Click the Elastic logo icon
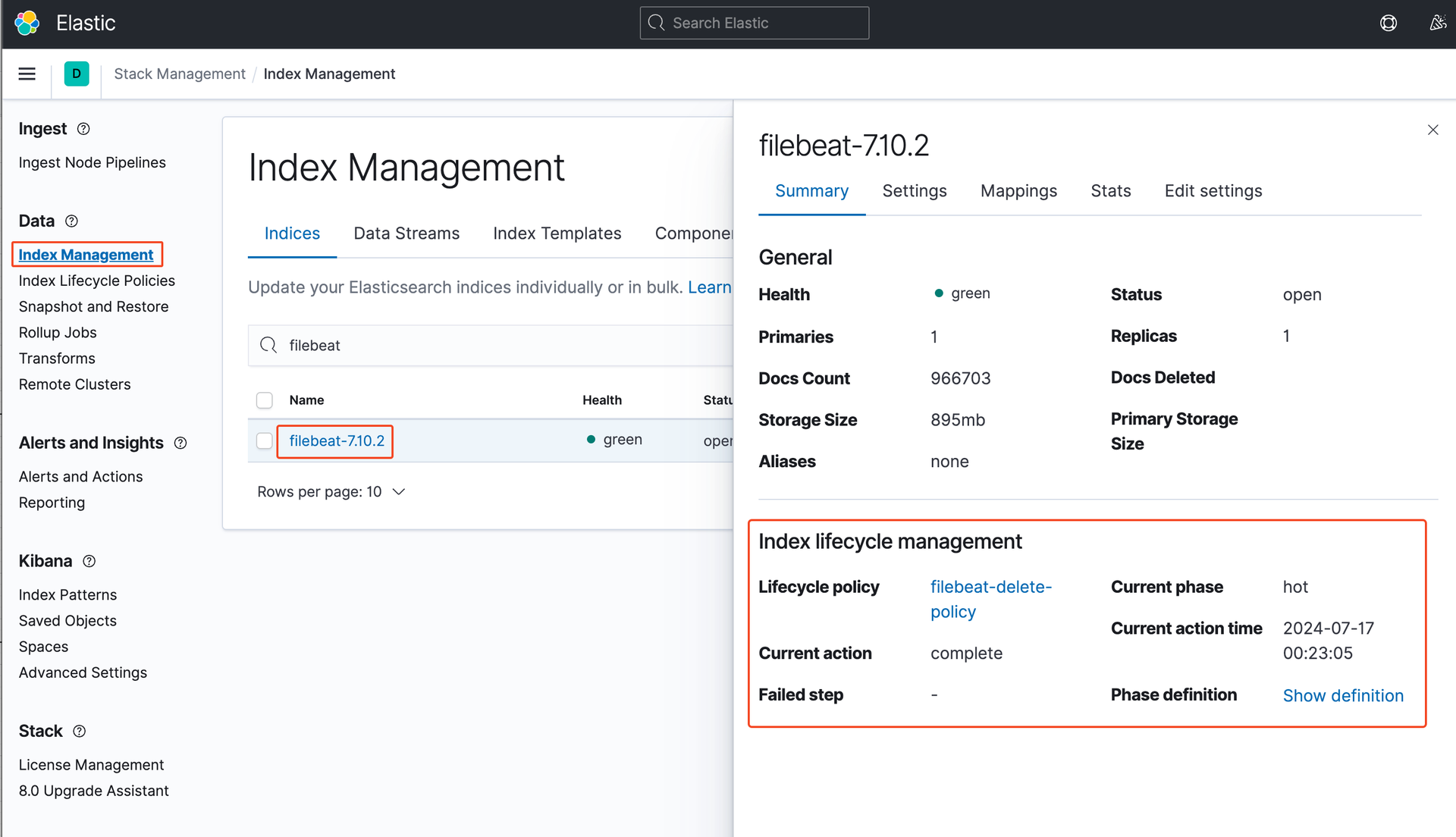 click(x=27, y=24)
